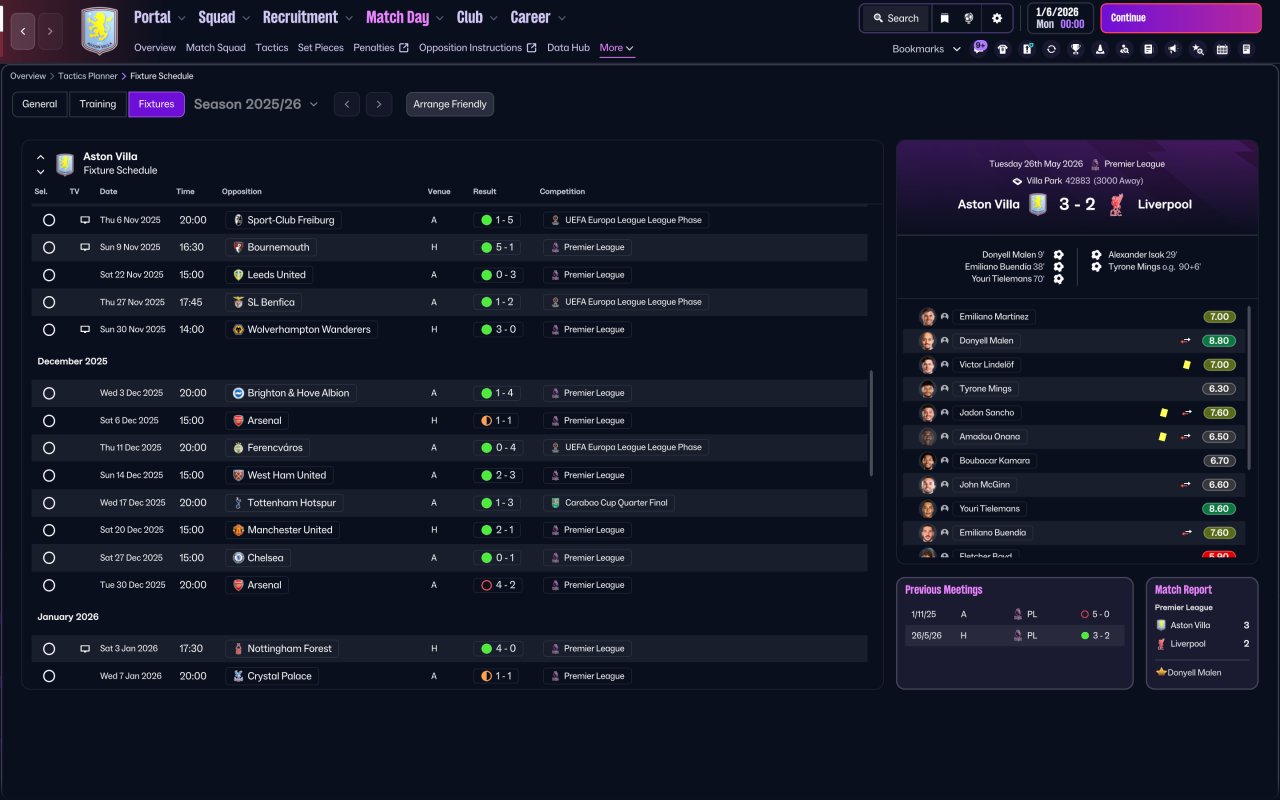Select the Bournemouth fixture radio button

coord(49,247)
